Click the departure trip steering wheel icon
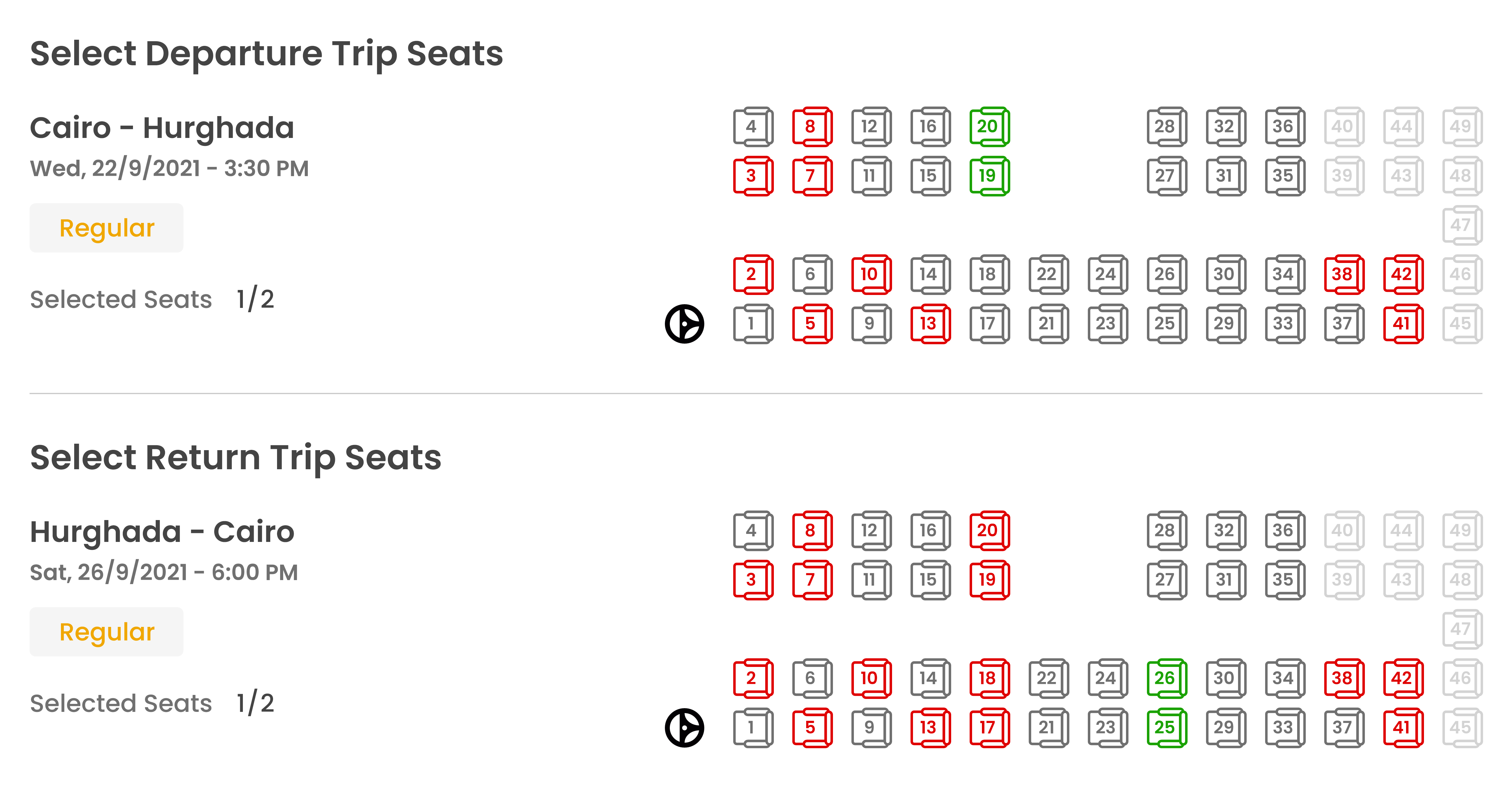This screenshot has width=1512, height=787. [684, 324]
